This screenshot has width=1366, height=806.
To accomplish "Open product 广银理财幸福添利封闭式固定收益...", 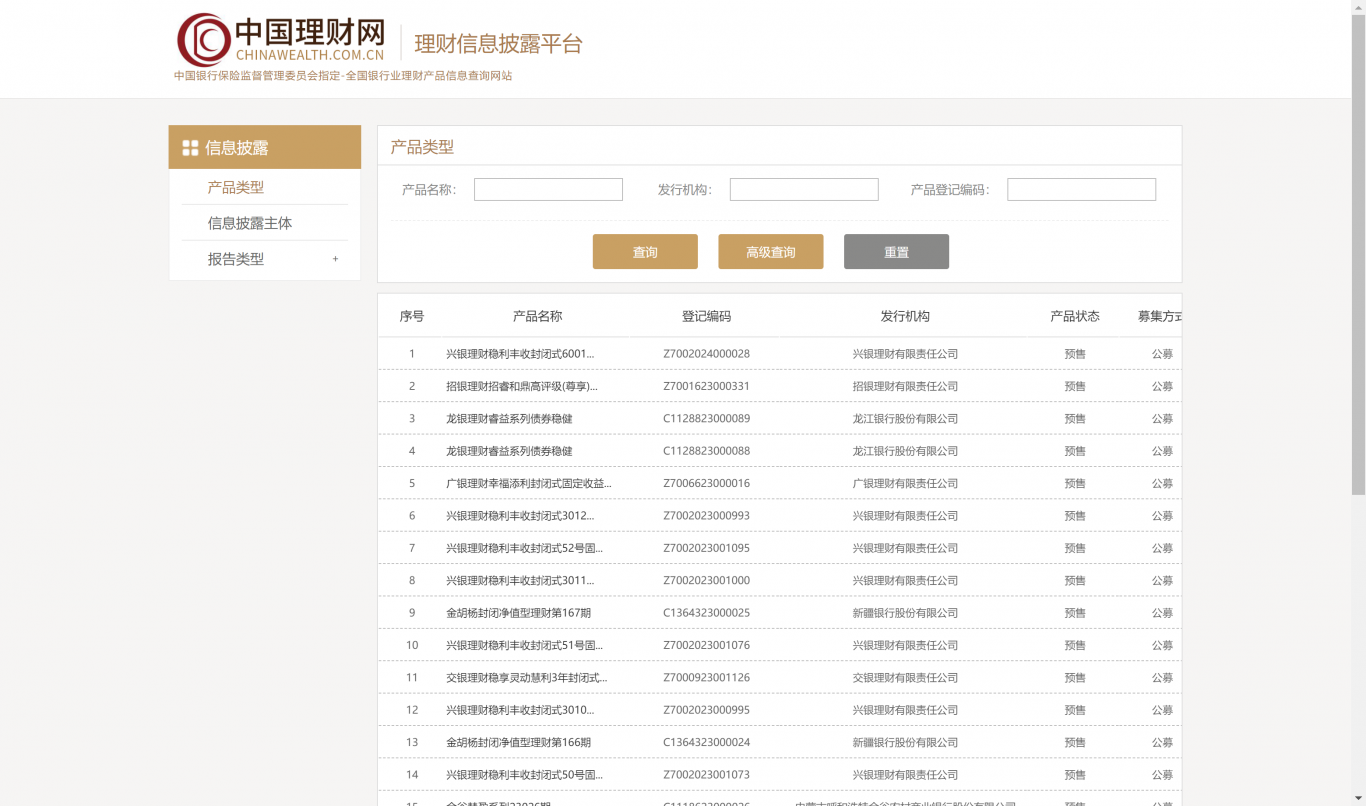I will click(529, 483).
